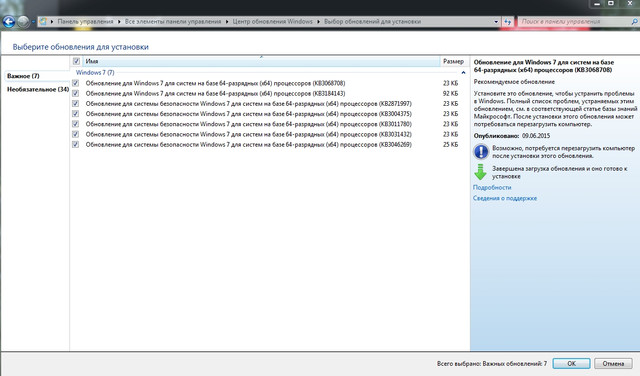640x376 pixels.
Task: Select the Необязательное (34) tab
Action: pyautogui.click(x=38, y=89)
